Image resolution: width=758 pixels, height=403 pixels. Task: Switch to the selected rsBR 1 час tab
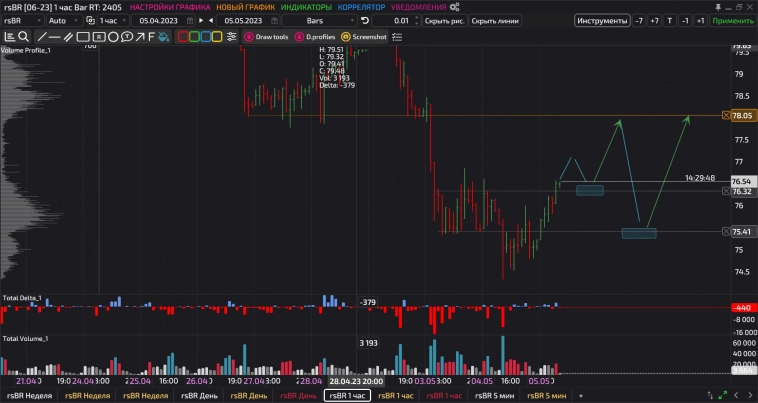(x=347, y=396)
